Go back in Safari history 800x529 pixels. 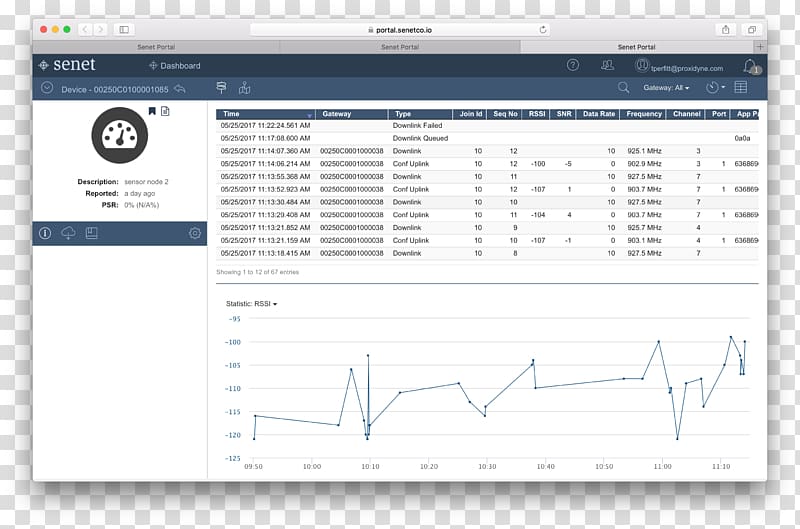click(85, 30)
